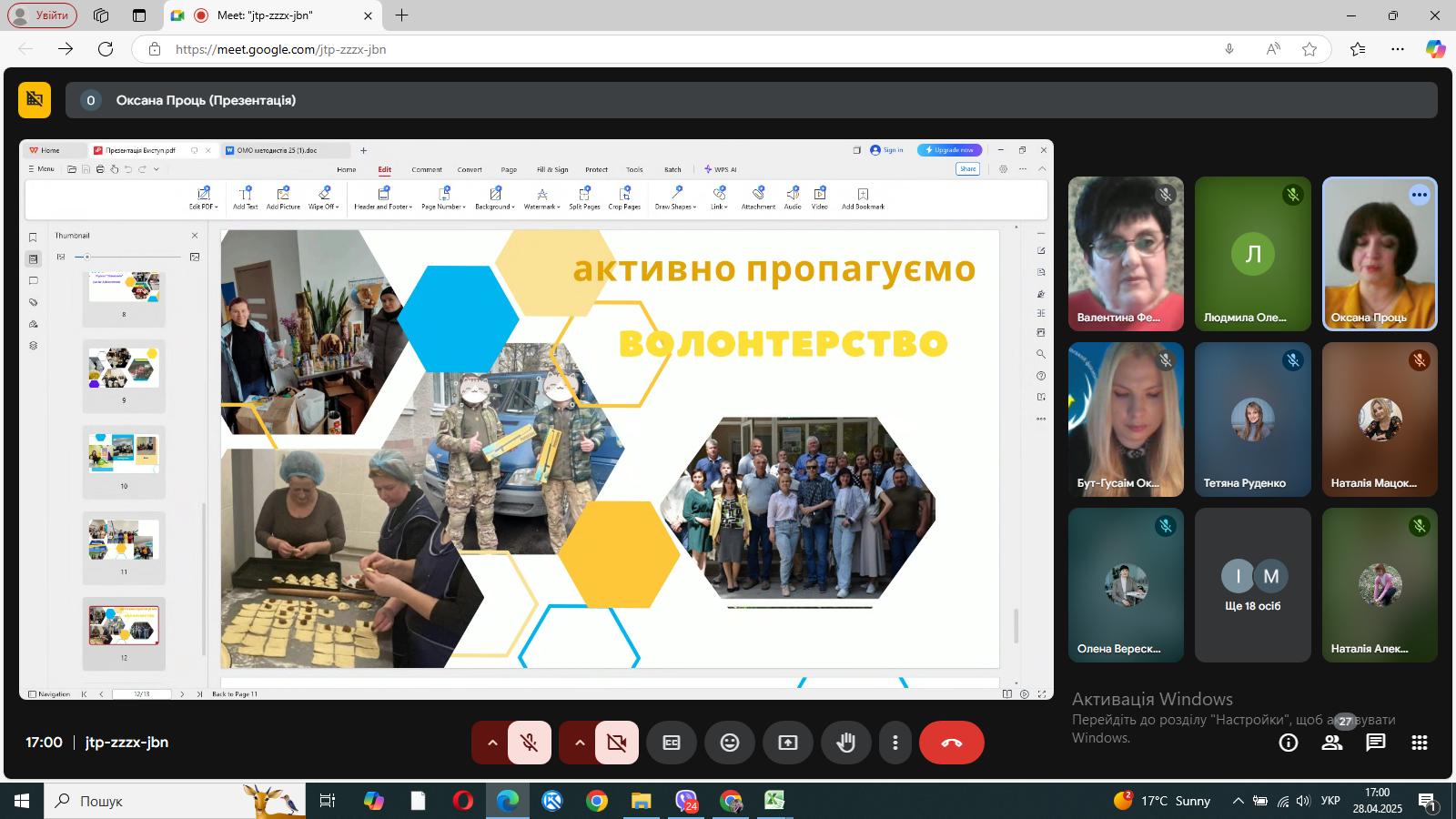This screenshot has width=1456, height=819.
Task: Click the red leave call button
Action: [951, 743]
